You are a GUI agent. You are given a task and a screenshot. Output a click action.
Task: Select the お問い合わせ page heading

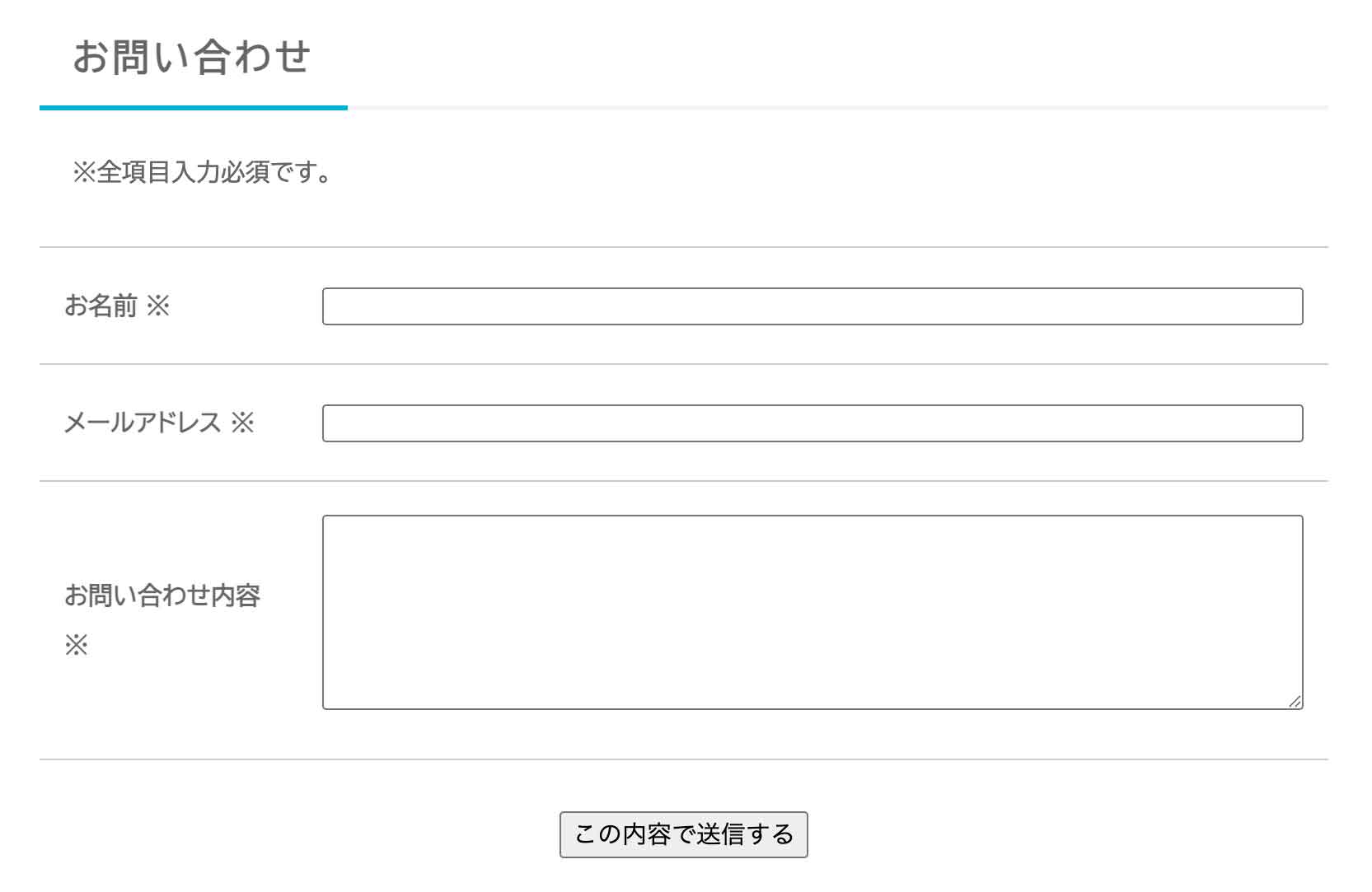coord(191,58)
